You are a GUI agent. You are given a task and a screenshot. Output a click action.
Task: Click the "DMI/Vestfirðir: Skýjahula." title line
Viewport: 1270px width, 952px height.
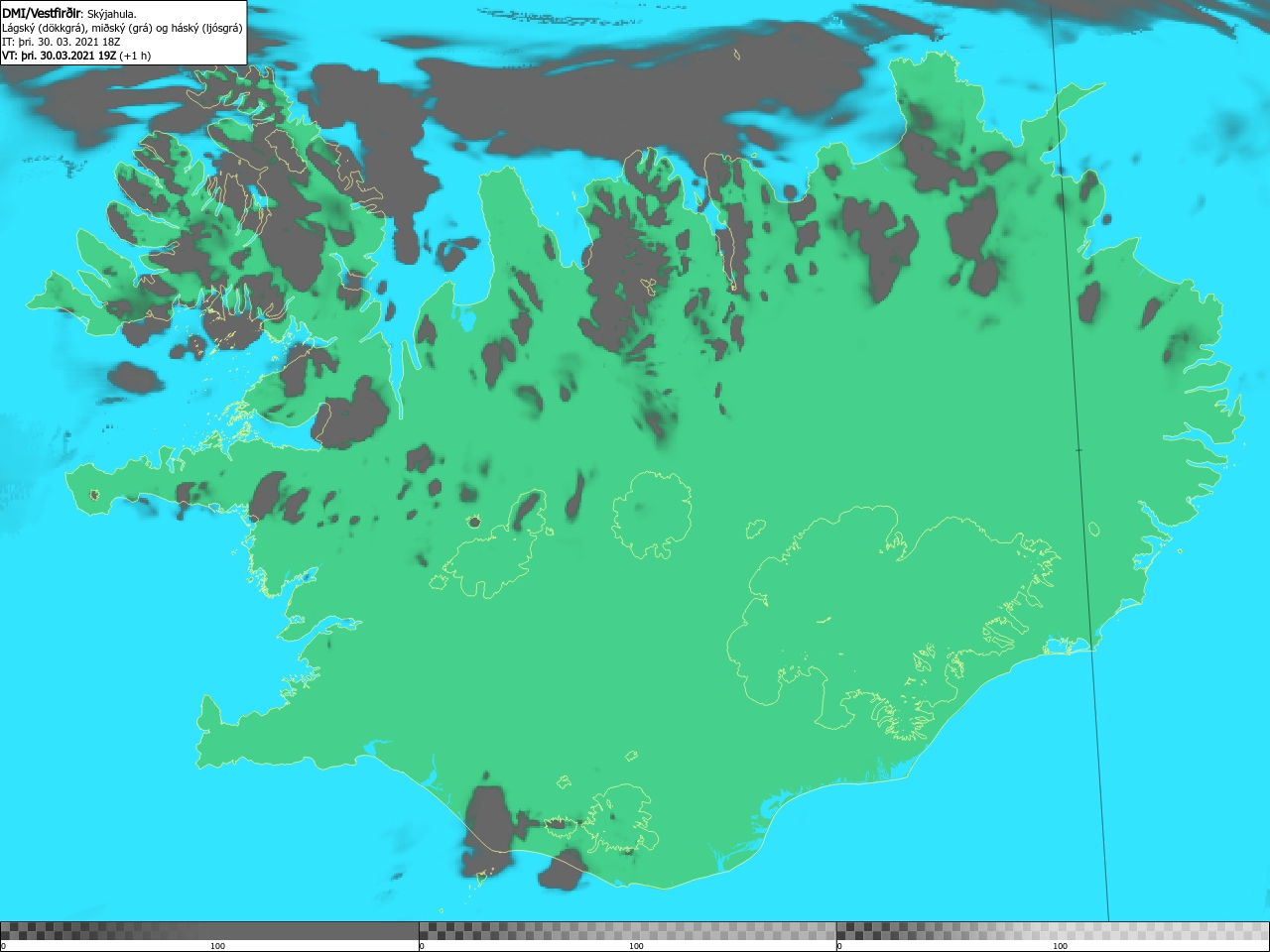69,13
